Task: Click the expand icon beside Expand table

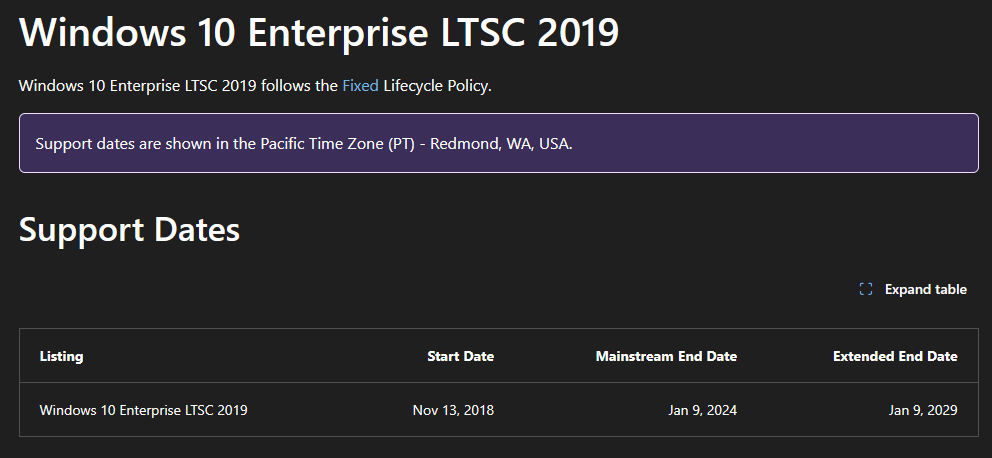Action: 866,290
